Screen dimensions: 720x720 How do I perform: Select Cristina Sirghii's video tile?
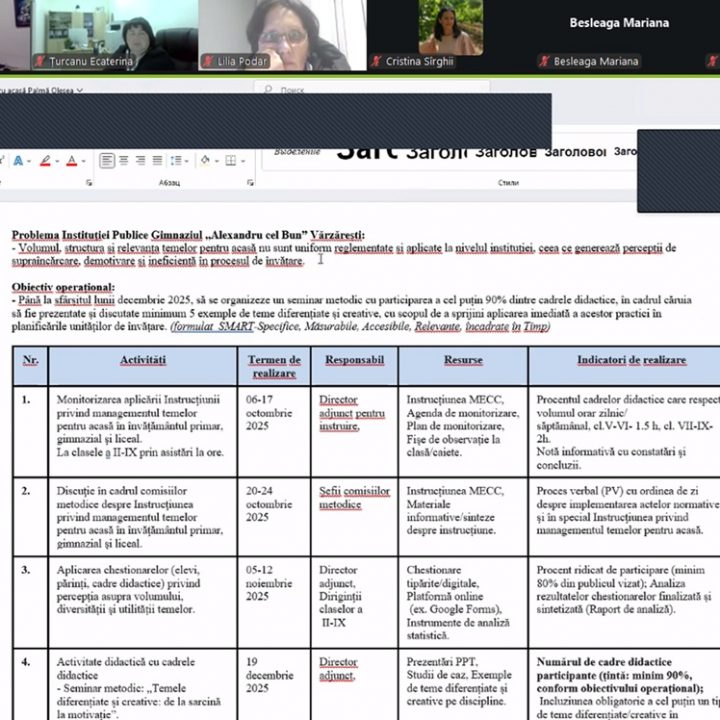click(x=448, y=35)
